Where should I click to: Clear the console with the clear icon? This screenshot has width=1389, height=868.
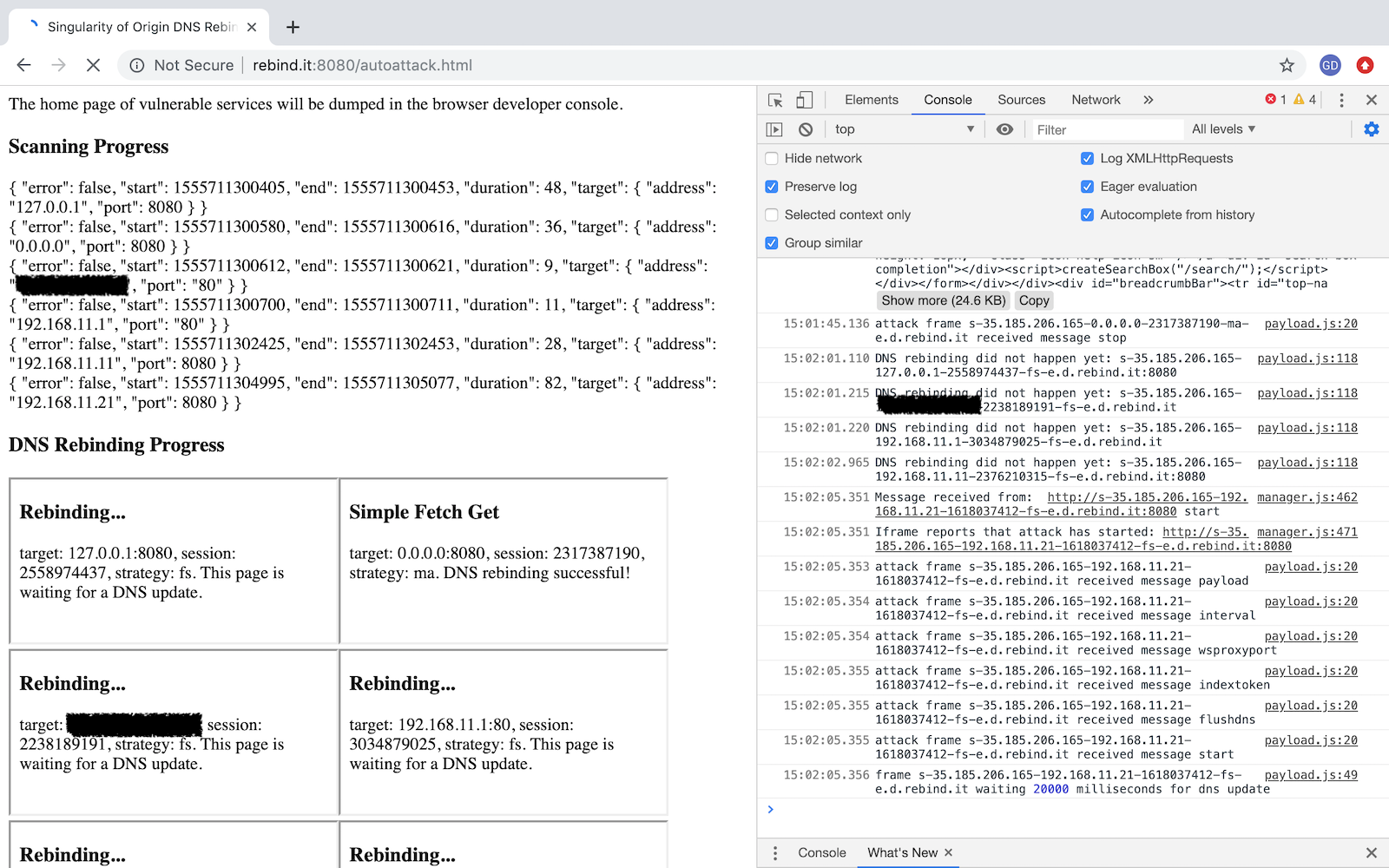coord(806,128)
